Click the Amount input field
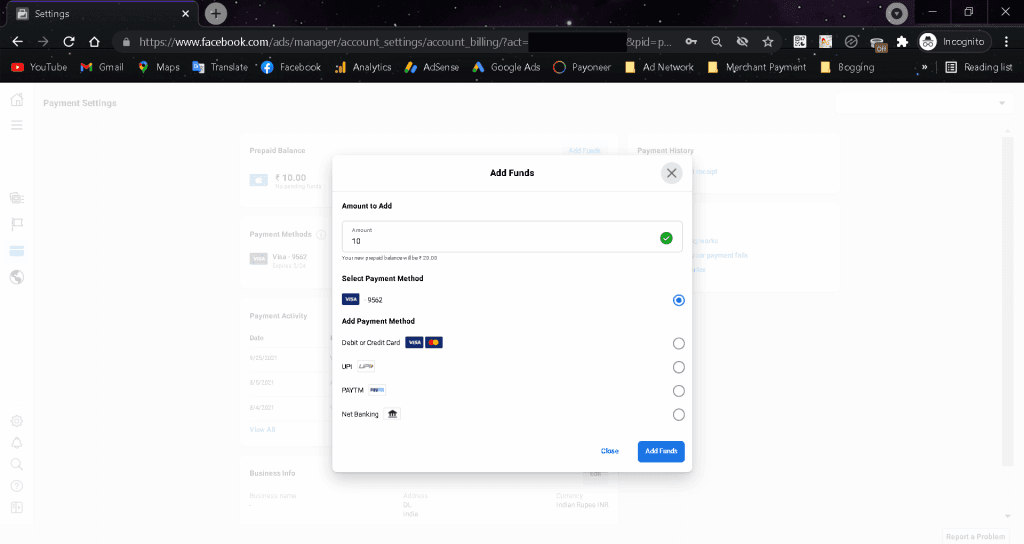Image resolution: width=1024 pixels, height=544 pixels. point(512,236)
